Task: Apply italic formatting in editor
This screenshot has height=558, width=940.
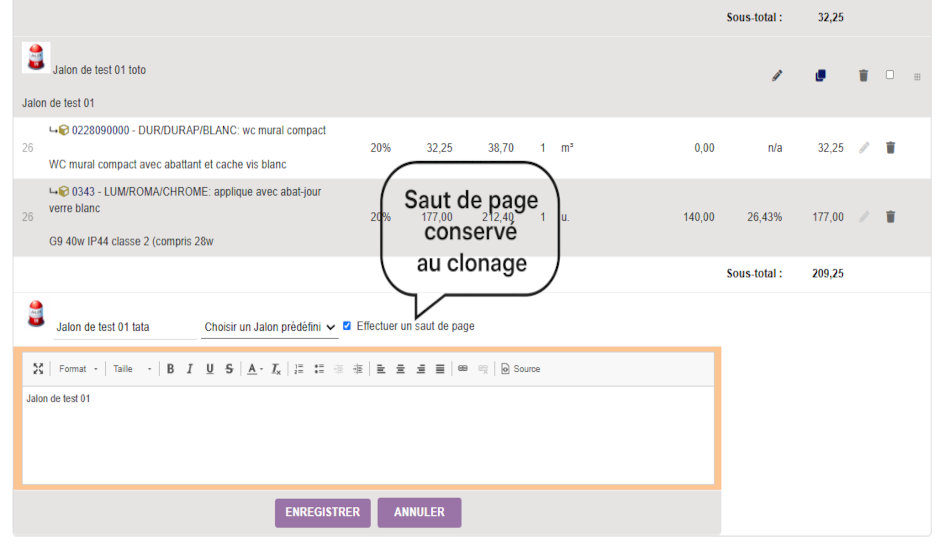Action: [190, 369]
